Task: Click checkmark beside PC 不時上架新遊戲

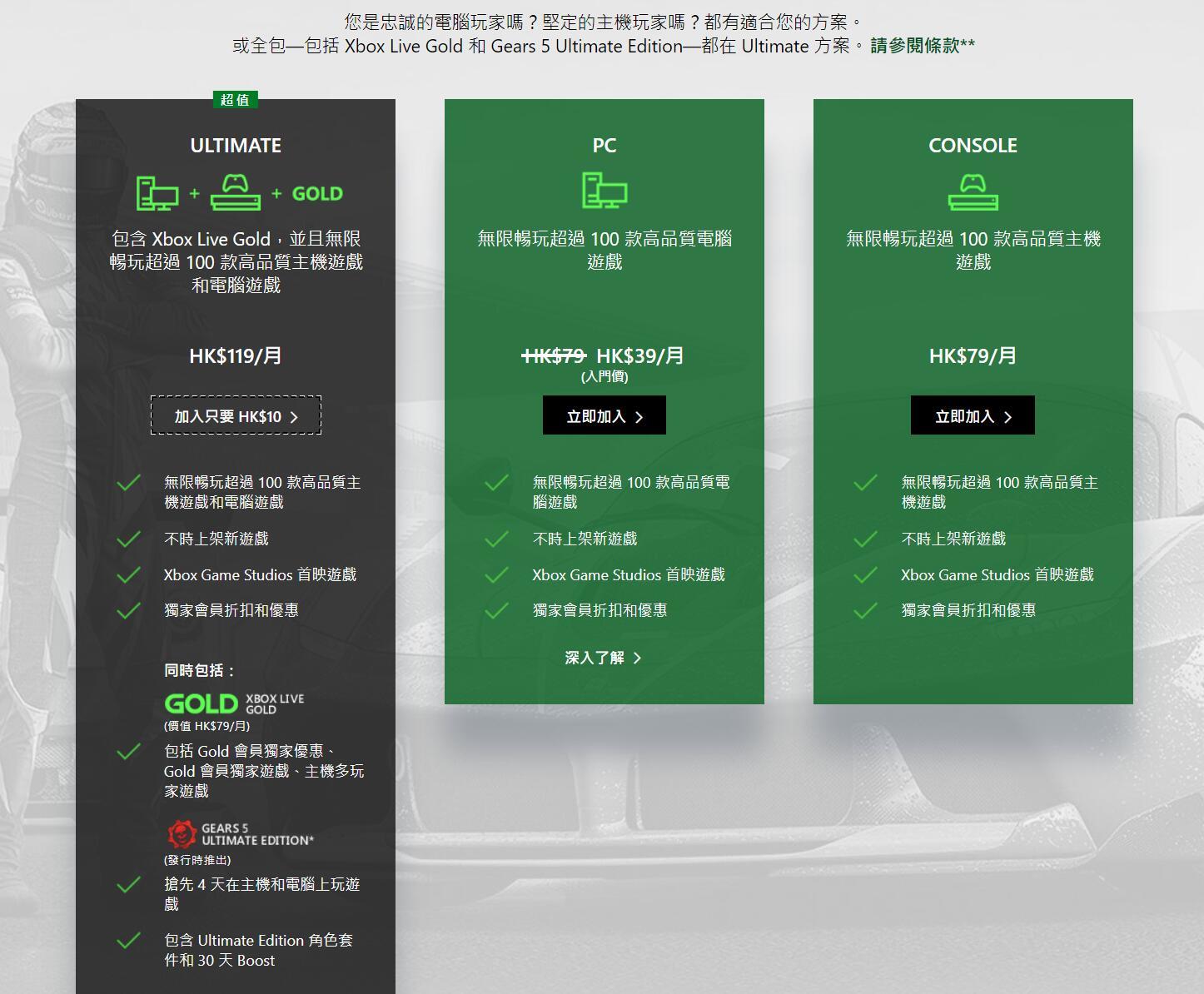Action: pyautogui.click(x=497, y=539)
